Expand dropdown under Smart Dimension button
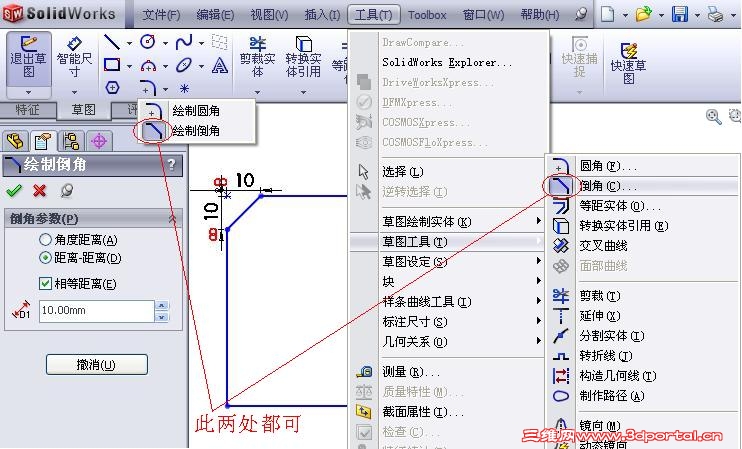The height and width of the screenshot is (449, 742). click(74, 92)
